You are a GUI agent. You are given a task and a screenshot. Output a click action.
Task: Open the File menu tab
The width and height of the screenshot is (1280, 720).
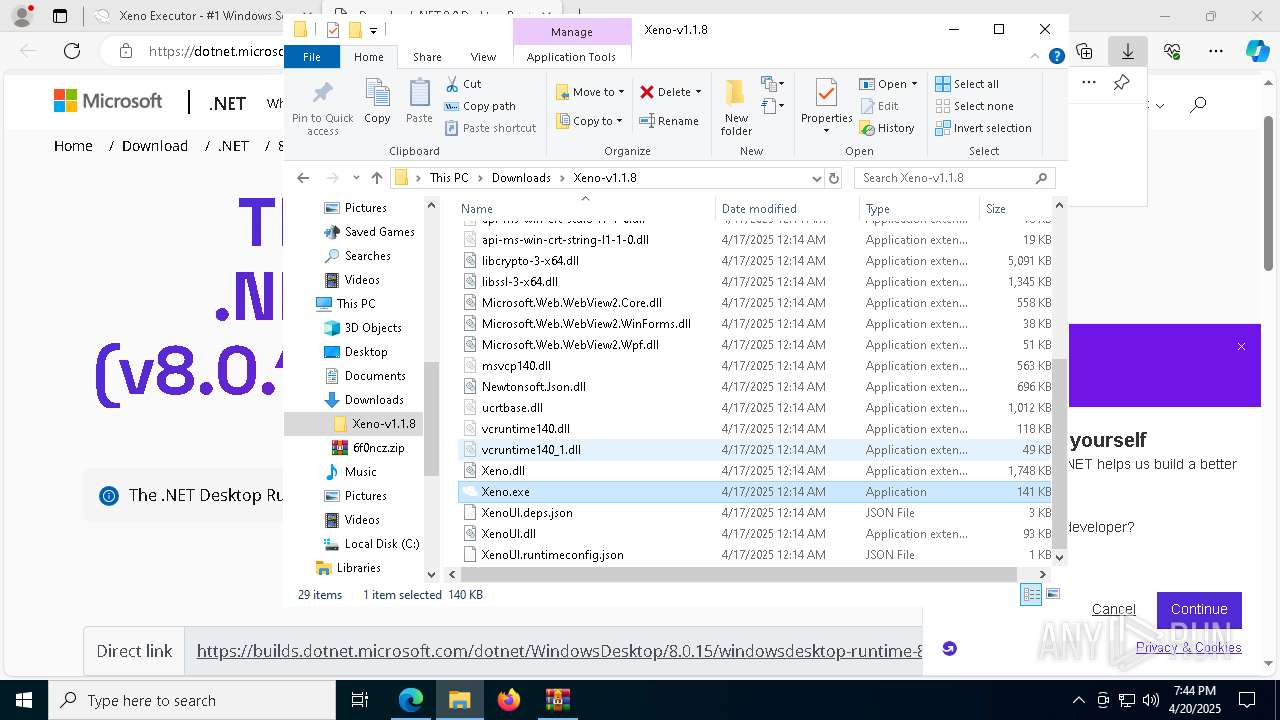(312, 57)
